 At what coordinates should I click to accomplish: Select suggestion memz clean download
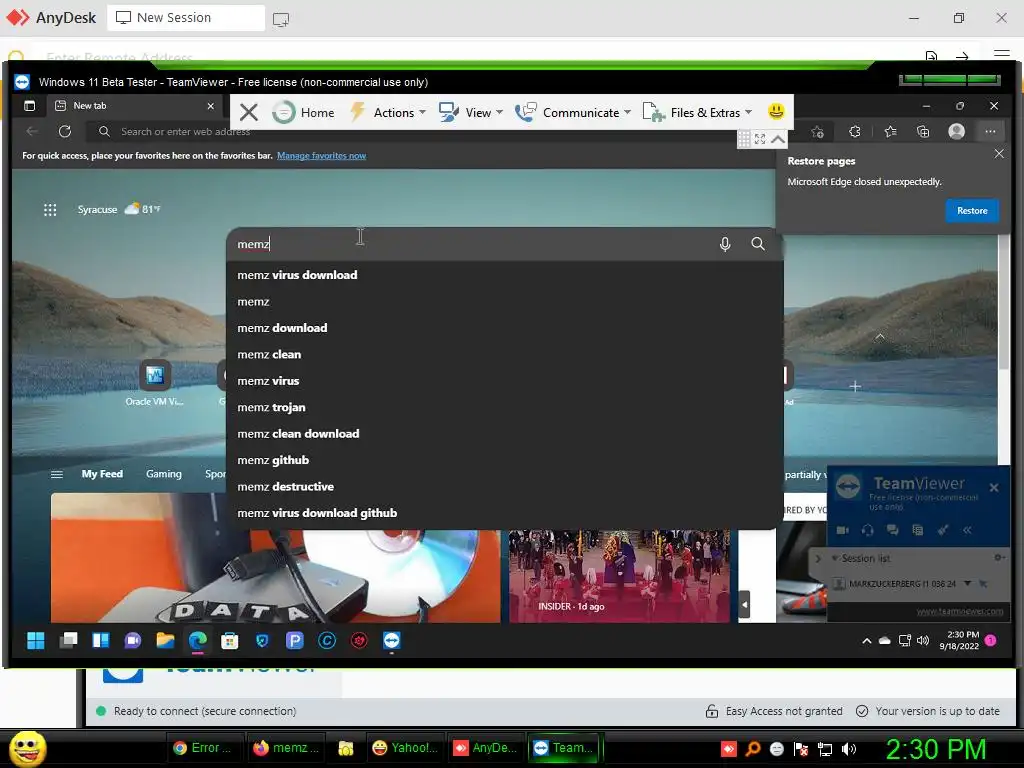pyautogui.click(x=504, y=434)
